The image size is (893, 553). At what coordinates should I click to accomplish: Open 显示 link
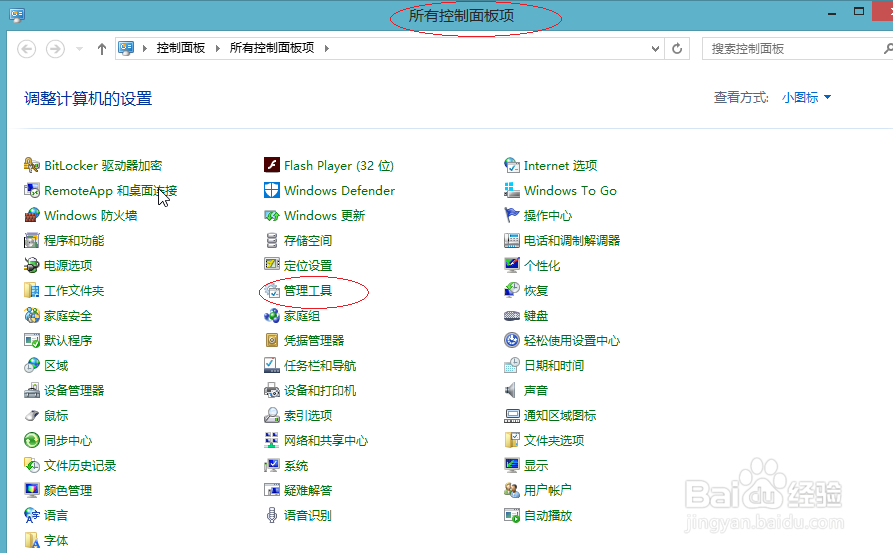(x=536, y=466)
